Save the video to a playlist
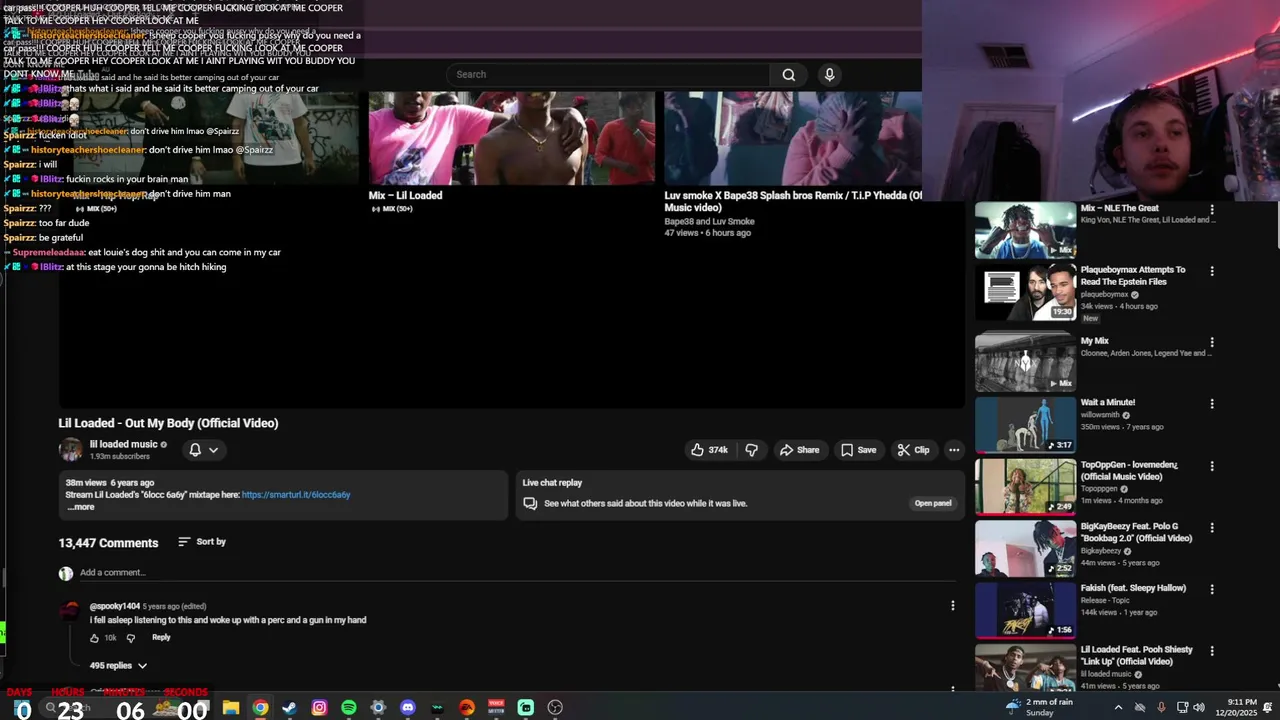 pos(858,450)
